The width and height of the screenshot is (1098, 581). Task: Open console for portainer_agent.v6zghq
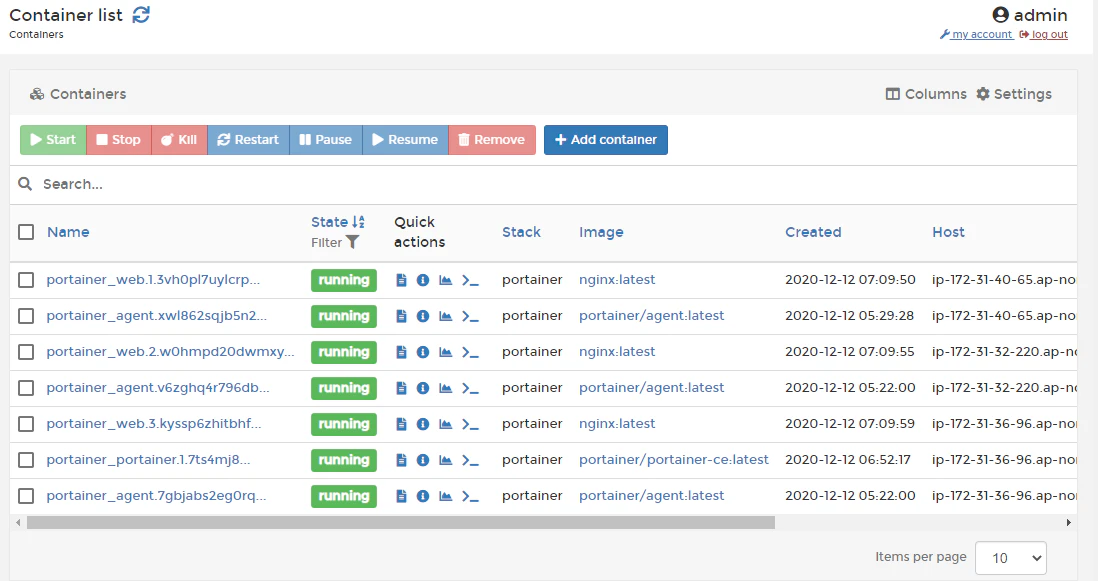470,388
